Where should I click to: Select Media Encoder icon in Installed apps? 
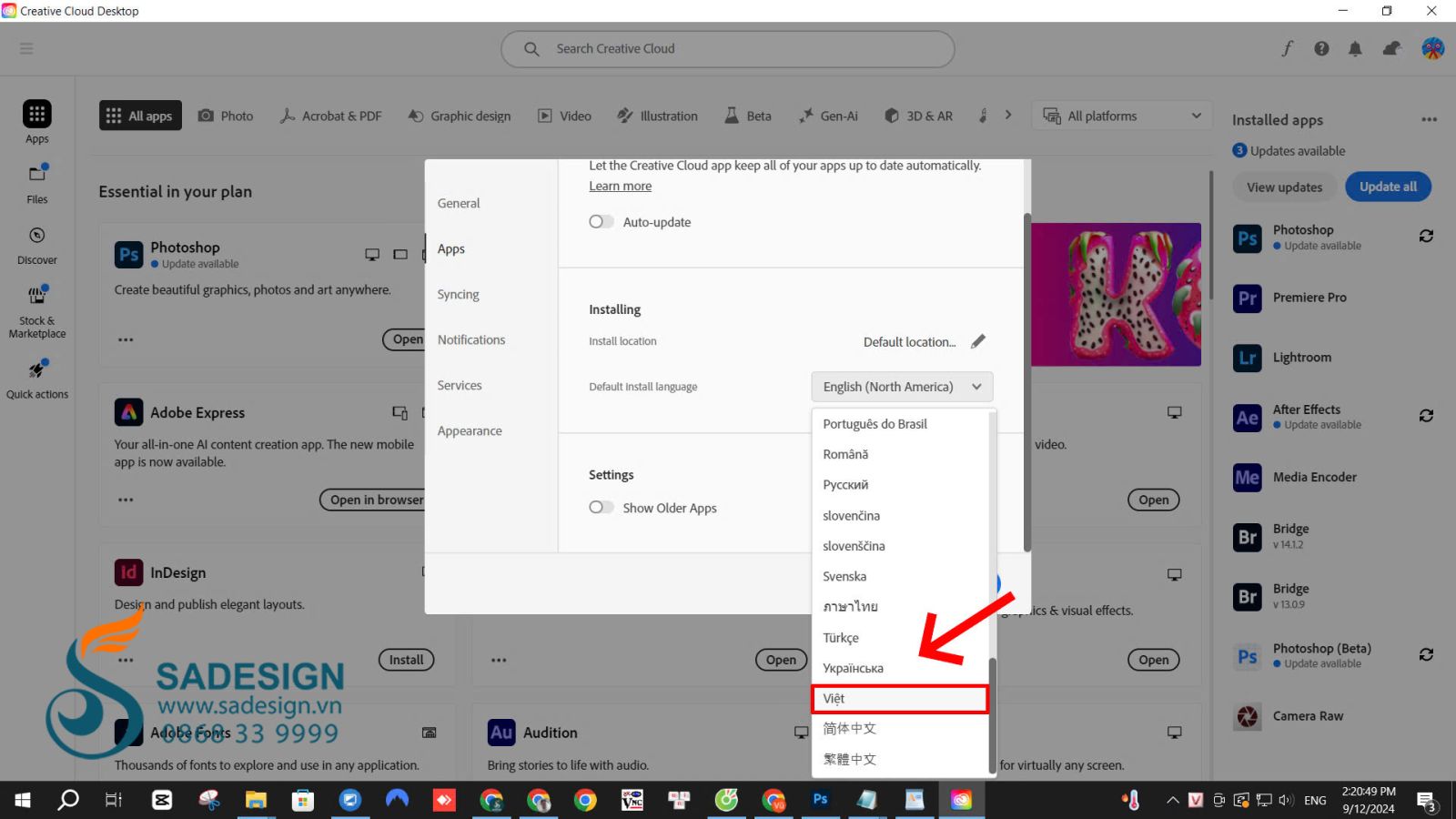(x=1248, y=477)
